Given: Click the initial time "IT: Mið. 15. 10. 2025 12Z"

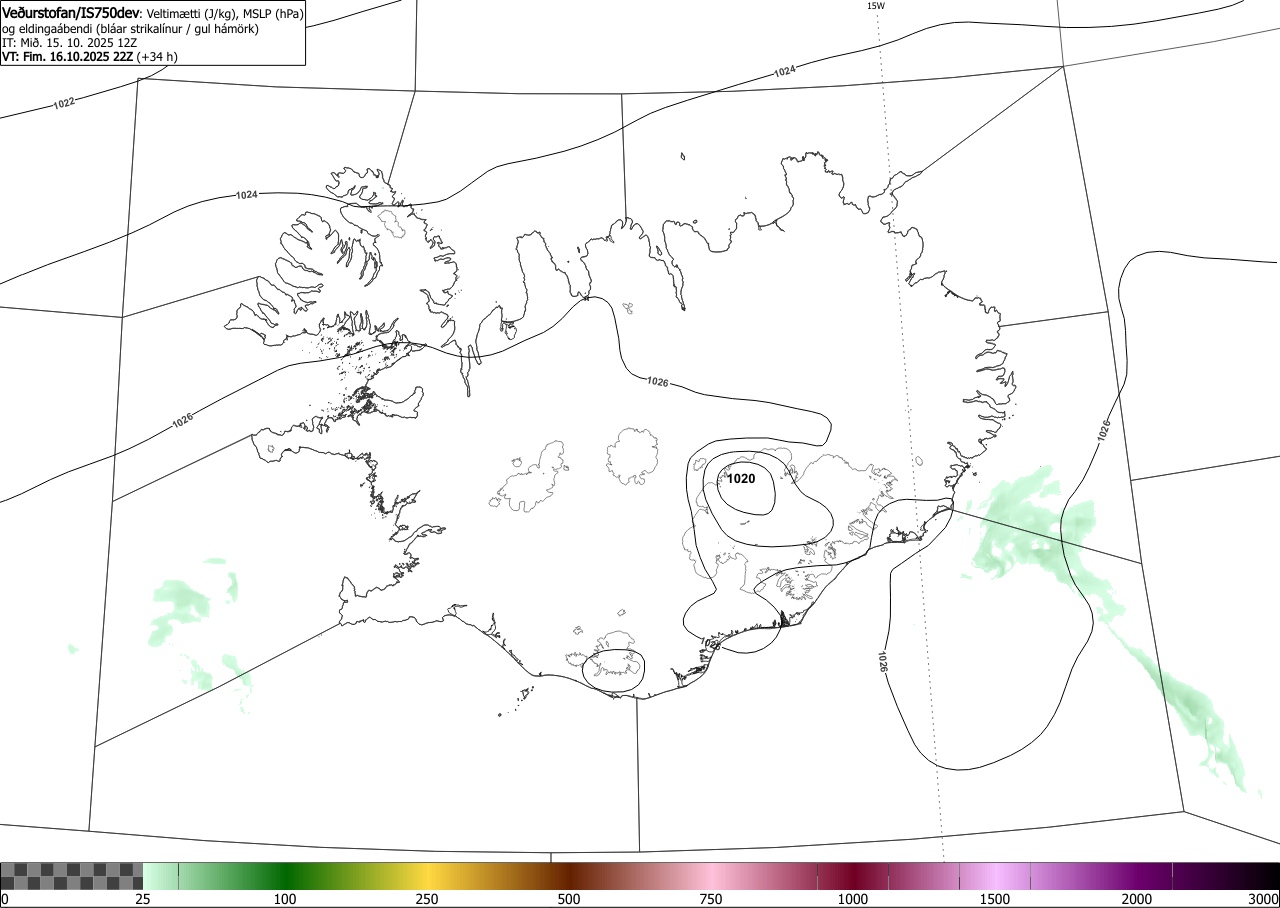Looking at the screenshot, I should click(x=69, y=43).
